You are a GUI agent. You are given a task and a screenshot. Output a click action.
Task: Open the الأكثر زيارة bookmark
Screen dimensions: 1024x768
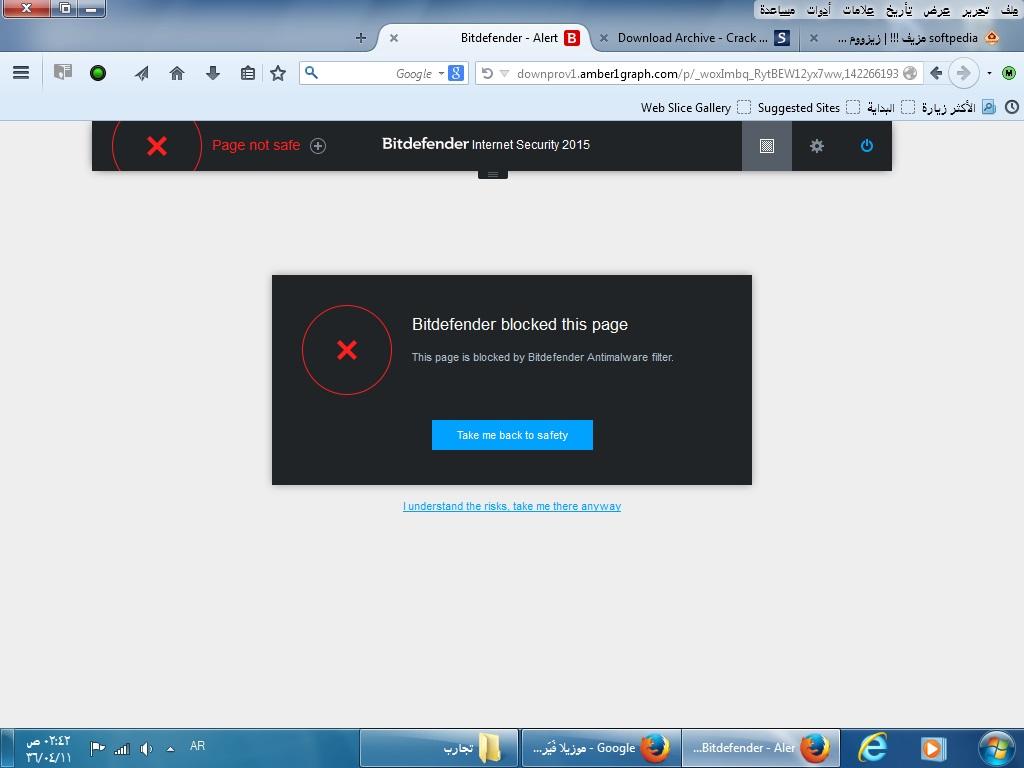click(958, 108)
